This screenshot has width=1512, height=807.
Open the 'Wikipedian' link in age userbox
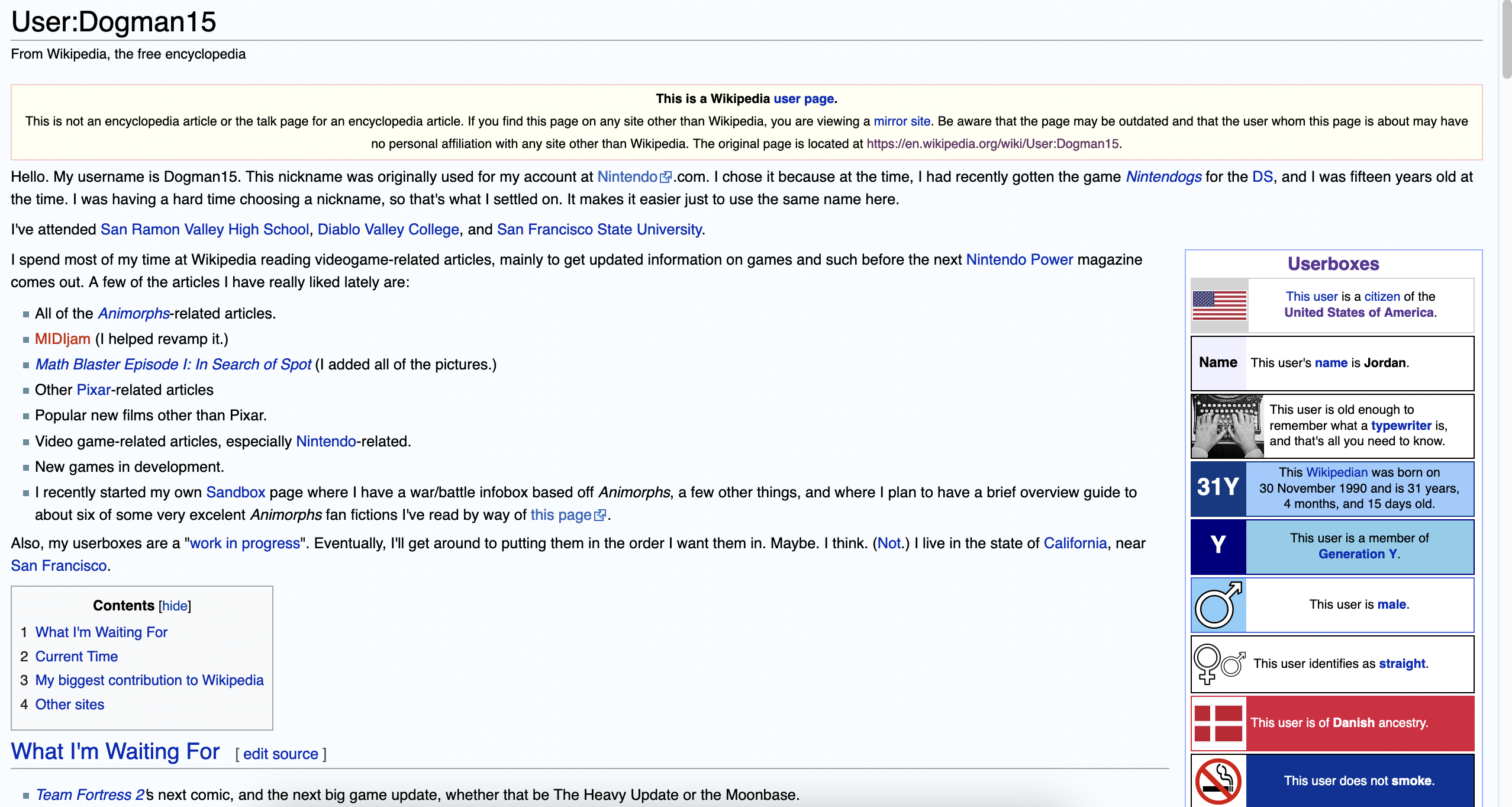(1336, 472)
